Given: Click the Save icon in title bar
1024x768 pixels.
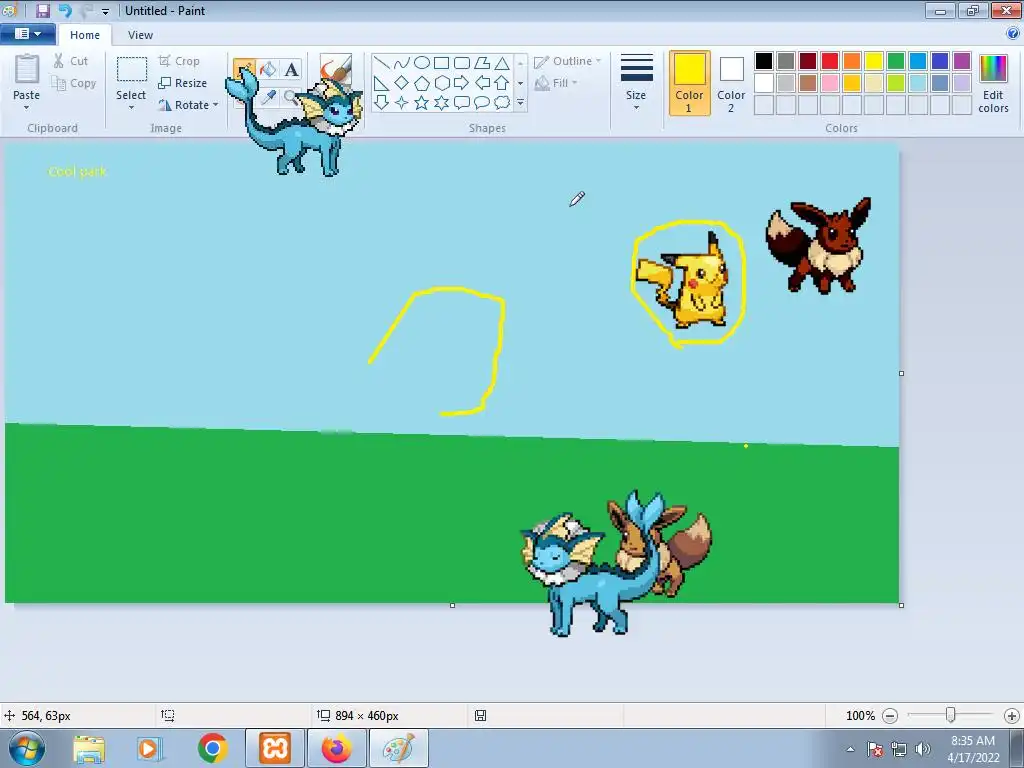Looking at the screenshot, I should [42, 10].
